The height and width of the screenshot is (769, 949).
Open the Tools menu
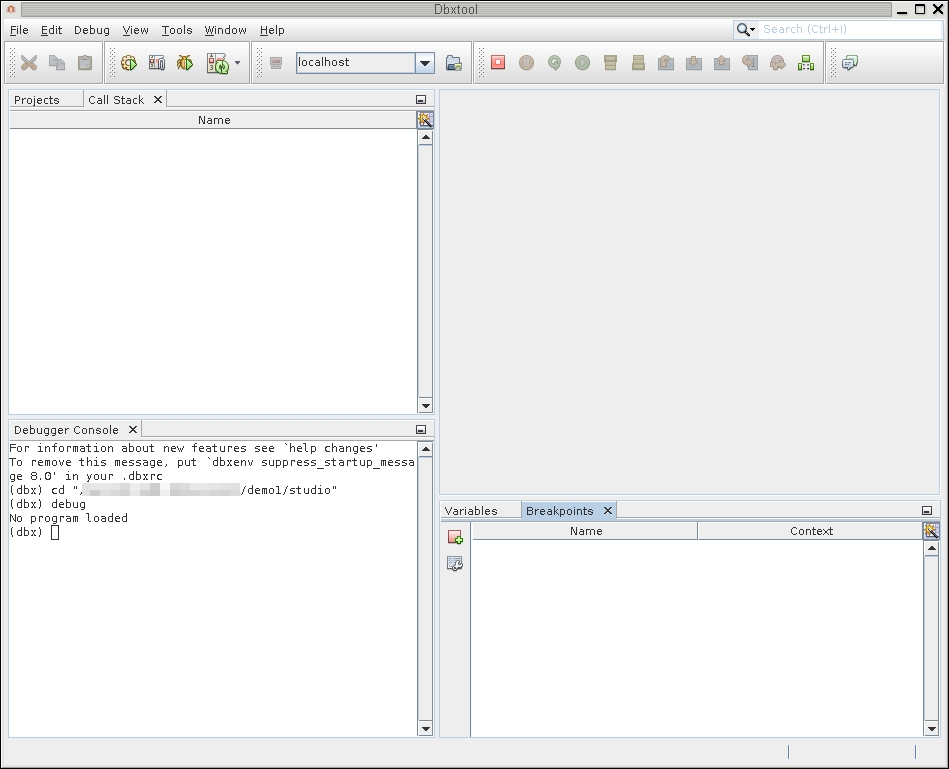pyautogui.click(x=177, y=30)
